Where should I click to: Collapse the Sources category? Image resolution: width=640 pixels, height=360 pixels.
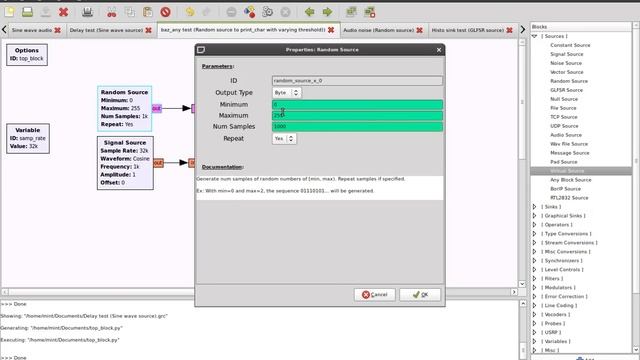point(535,36)
